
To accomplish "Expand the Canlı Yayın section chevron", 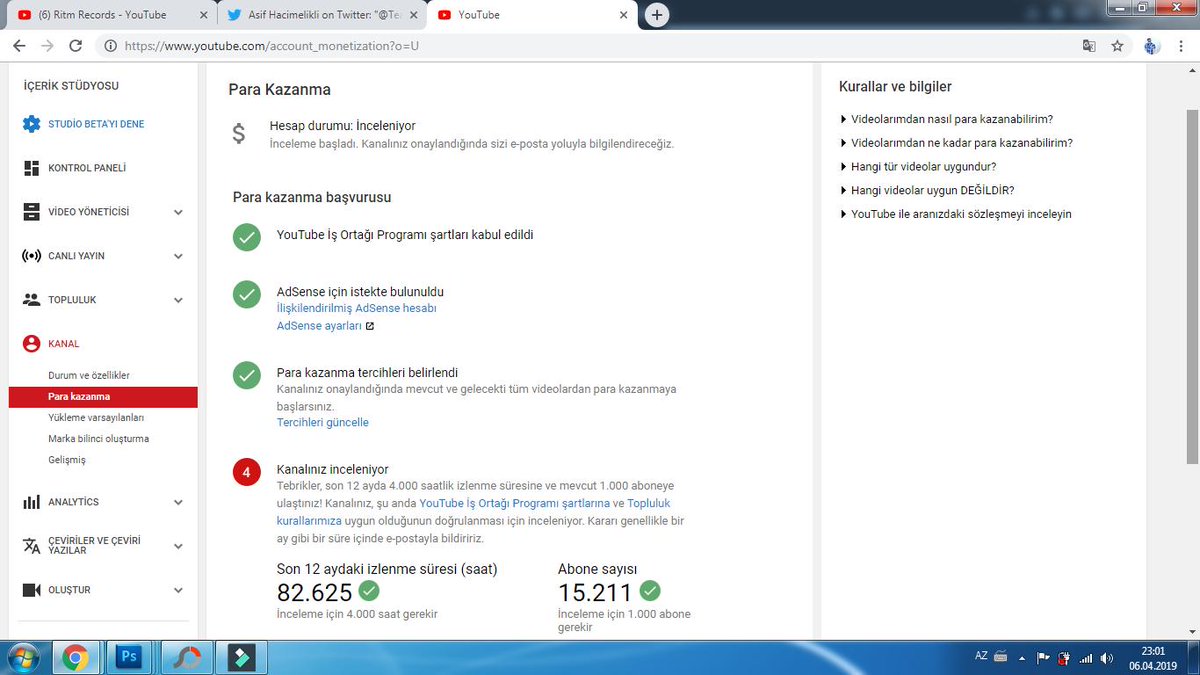I will click(178, 256).
